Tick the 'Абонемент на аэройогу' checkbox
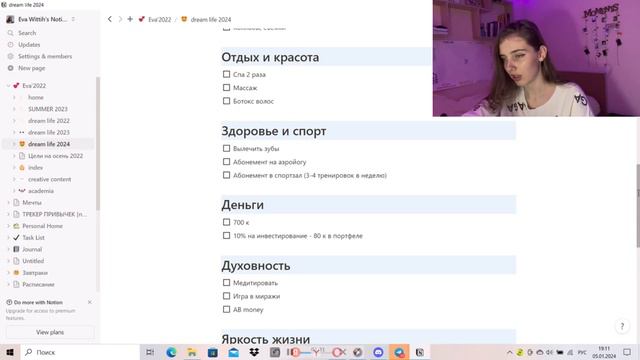 [227, 162]
